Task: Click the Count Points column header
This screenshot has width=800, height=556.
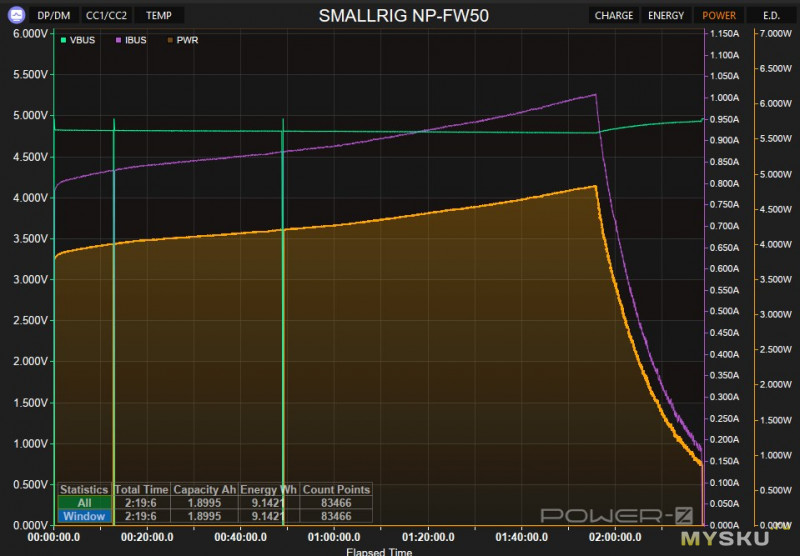Action: point(336,489)
